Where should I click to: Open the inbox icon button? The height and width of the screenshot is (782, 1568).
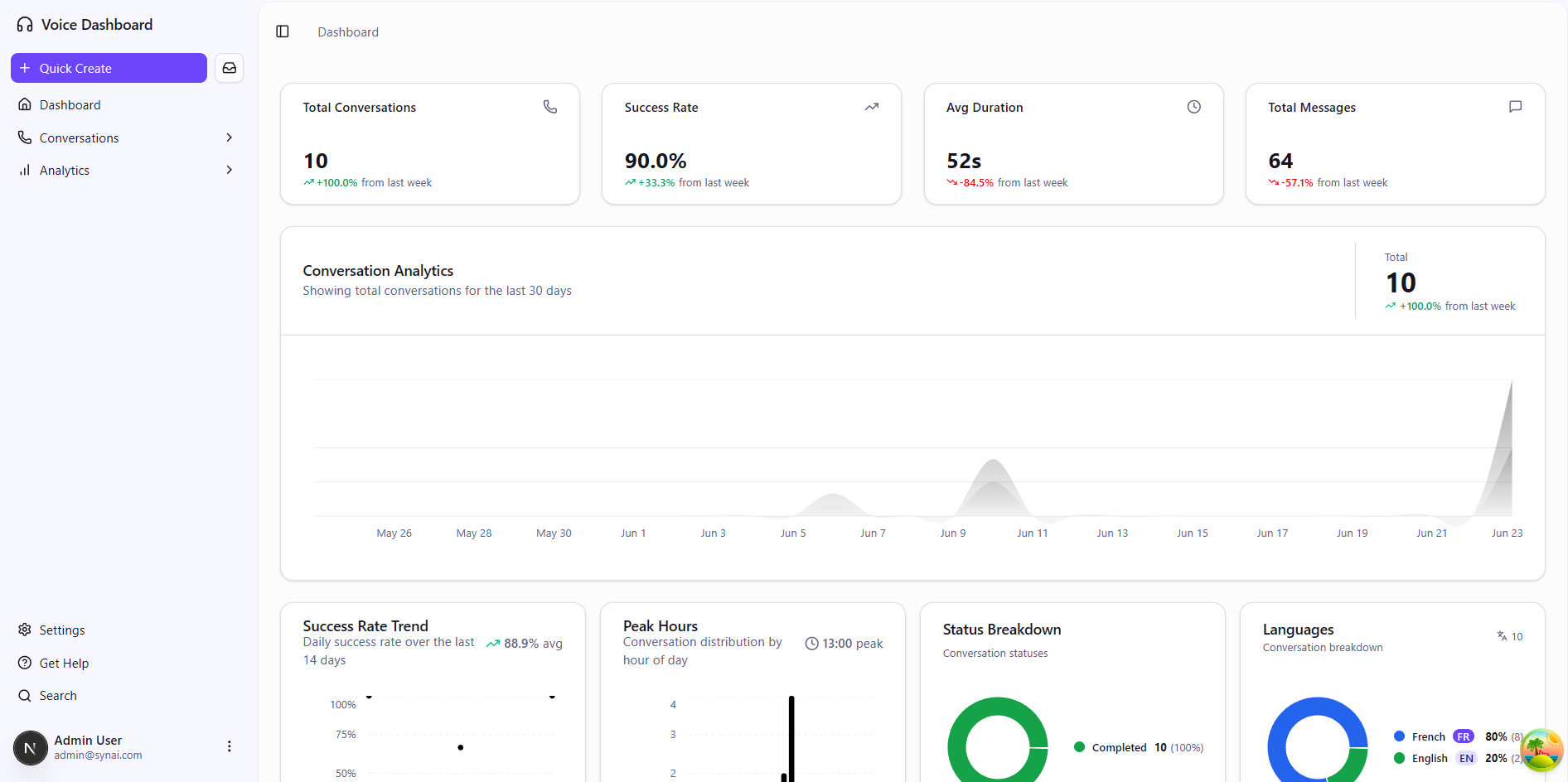230,68
